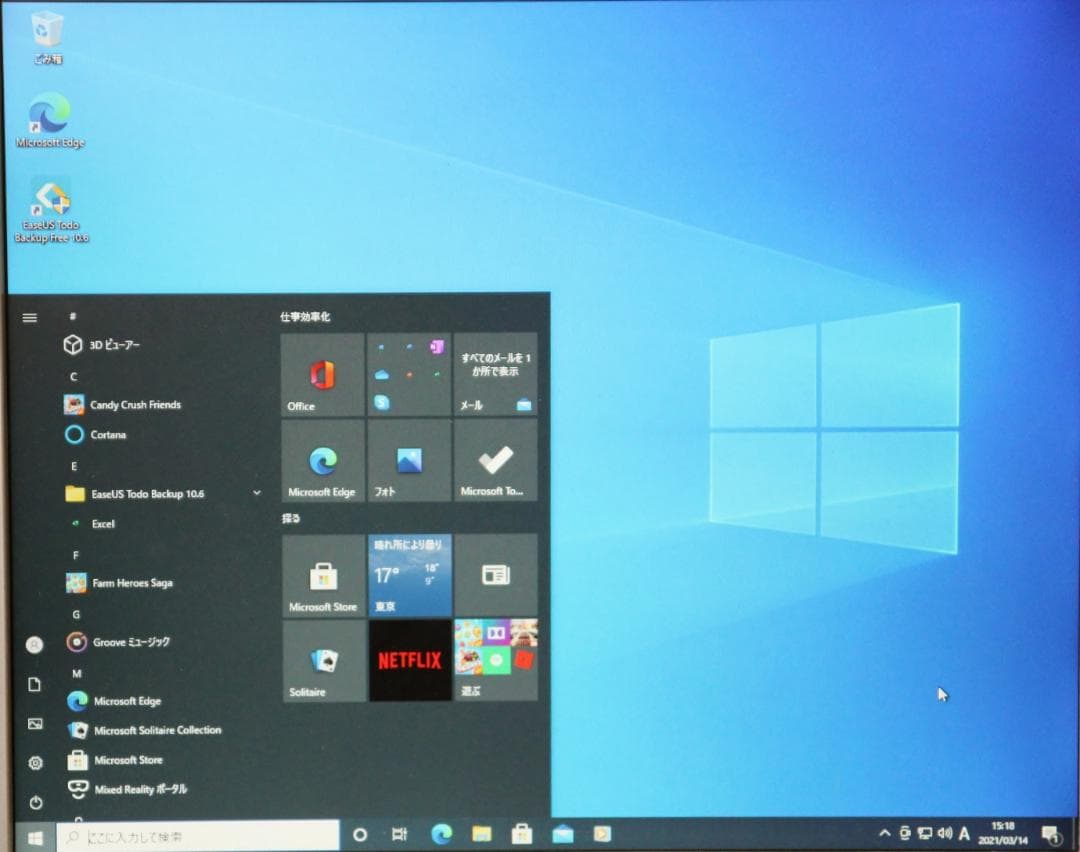Click the volume icon in the taskbar

click(x=944, y=833)
